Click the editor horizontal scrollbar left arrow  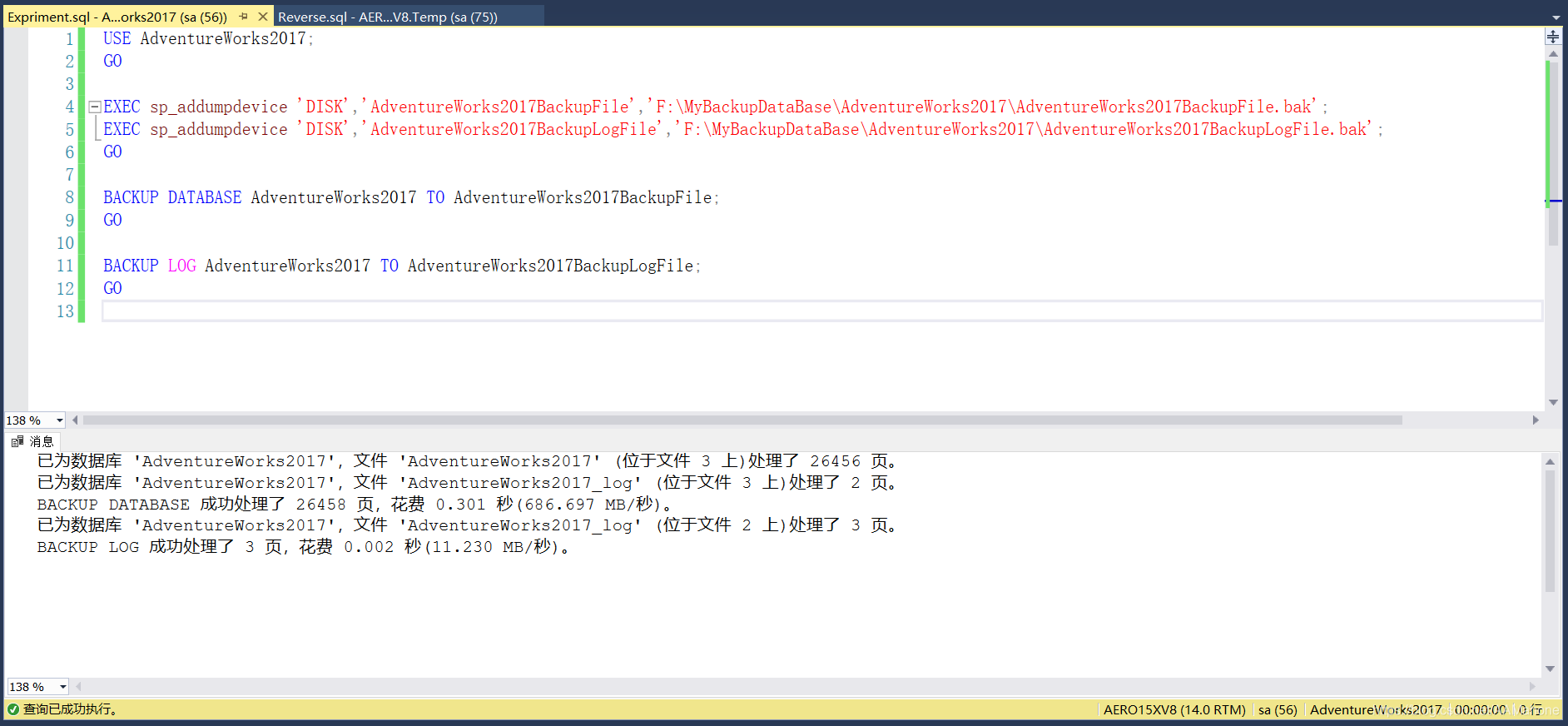pos(76,420)
